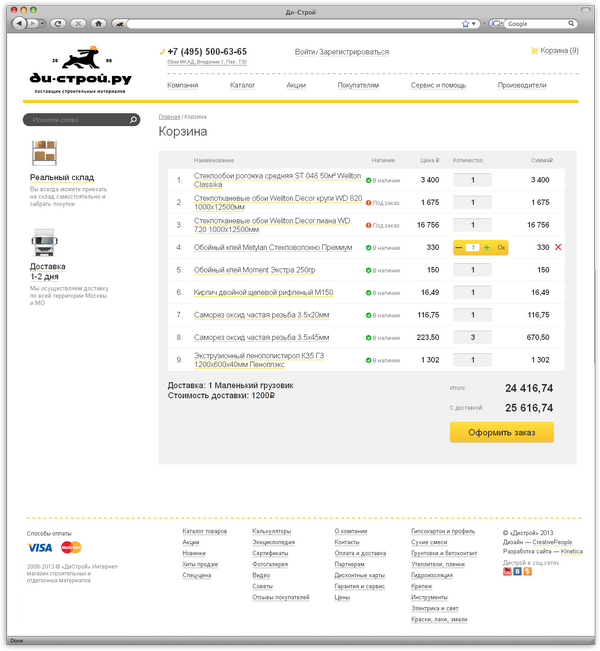Viewport: 600px width, 651px height.
Task: Click the browser home icon
Action: tap(98, 22)
